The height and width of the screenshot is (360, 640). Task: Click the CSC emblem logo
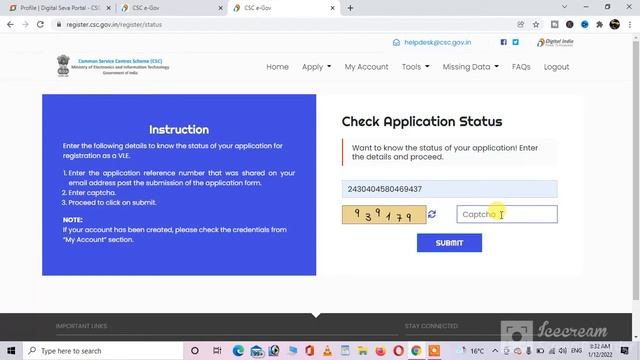tap(63, 65)
